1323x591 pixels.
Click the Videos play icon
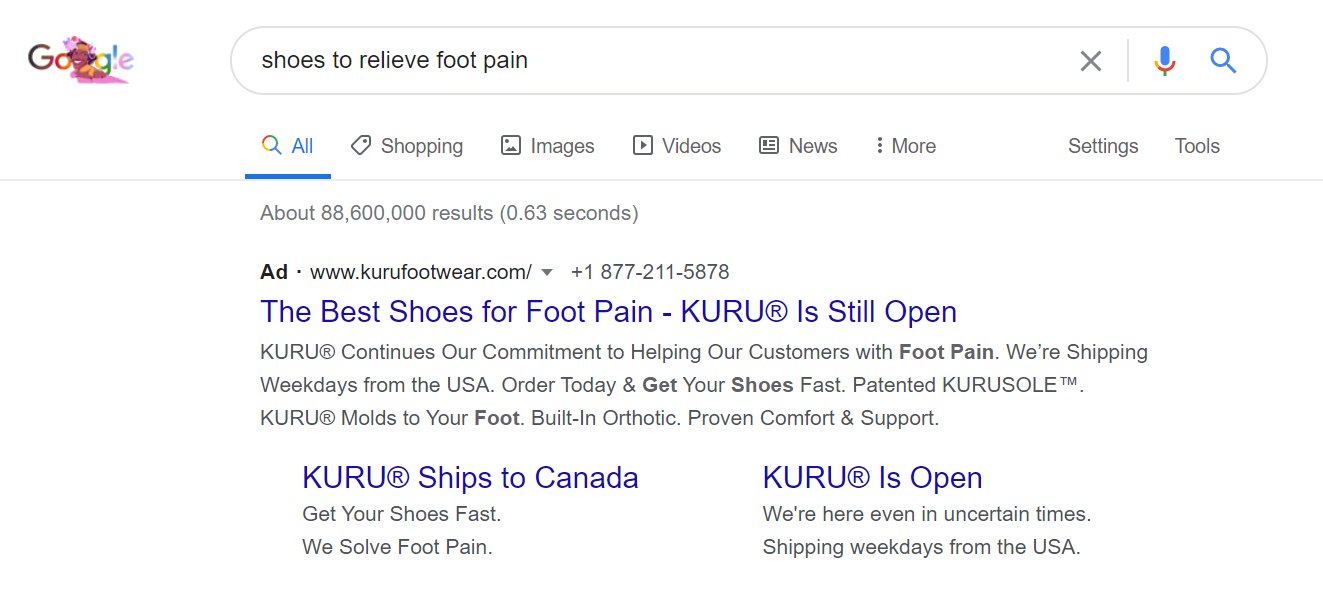[642, 146]
